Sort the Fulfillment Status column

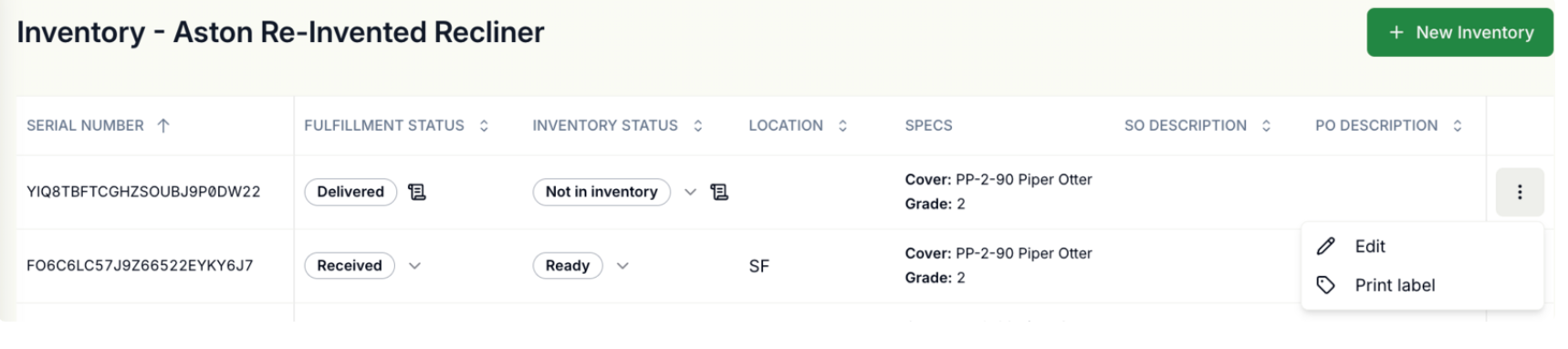click(484, 126)
